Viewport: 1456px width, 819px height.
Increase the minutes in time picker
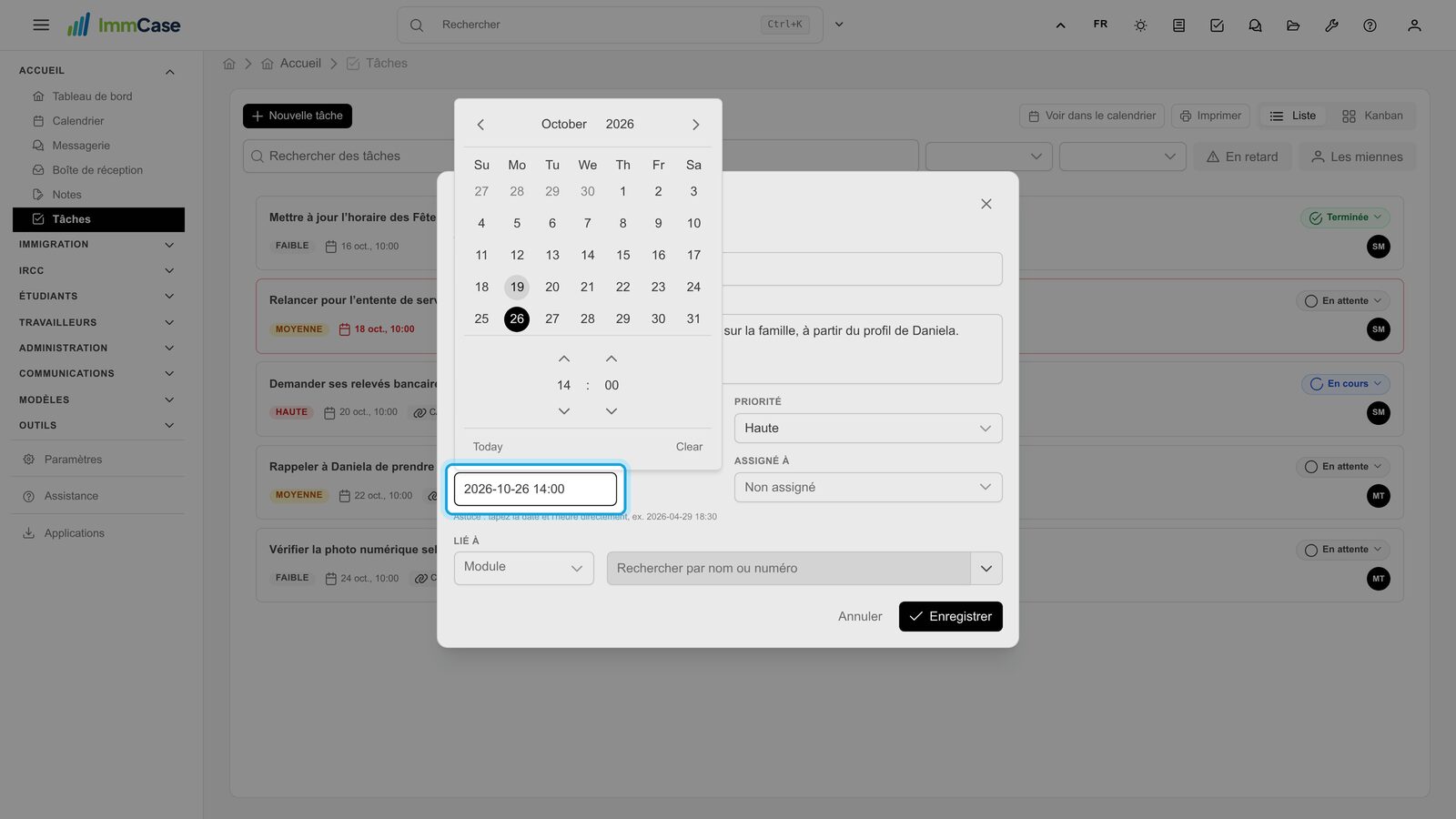tap(612, 359)
